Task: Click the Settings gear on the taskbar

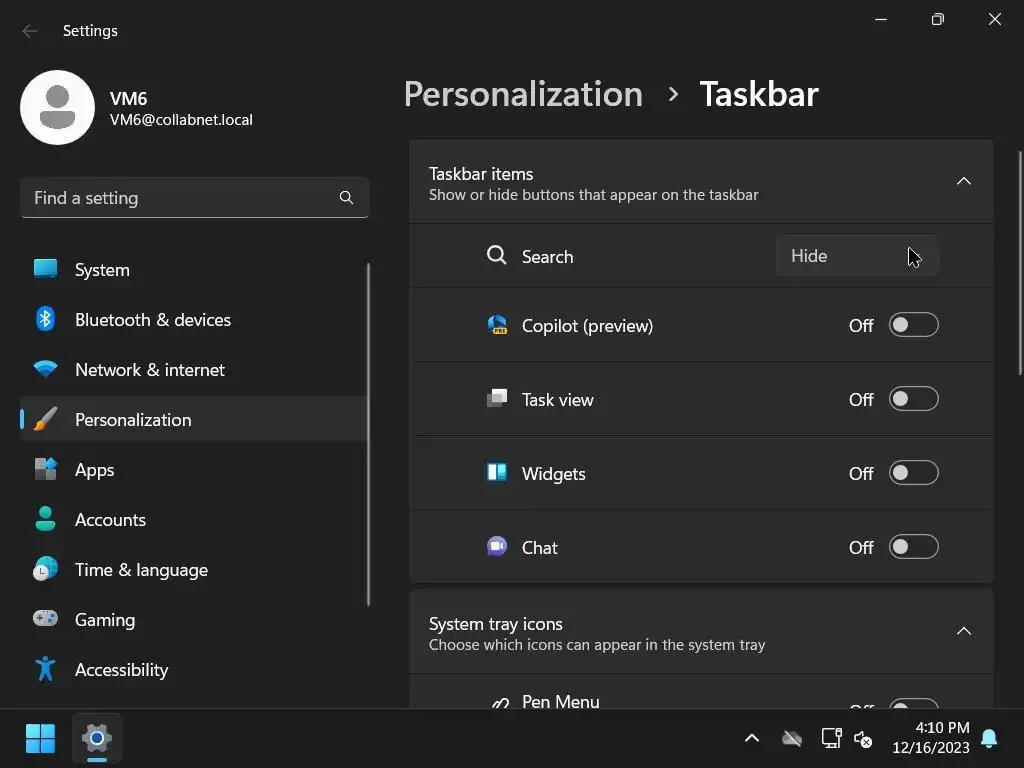Action: (97, 739)
